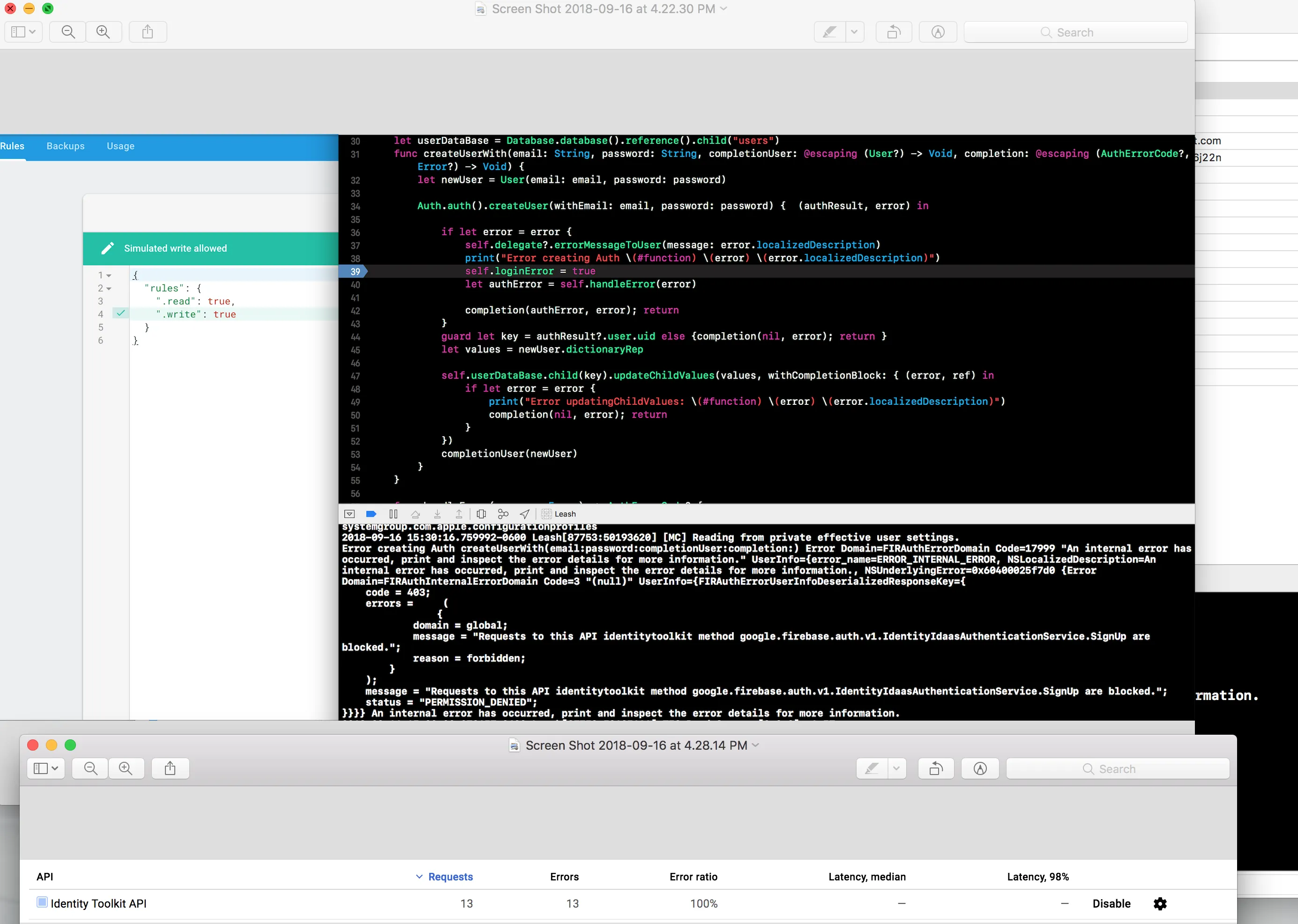The height and width of the screenshot is (924, 1298).
Task: Open highlight color dropdown in 4.28.14 PM window
Action: pos(897,768)
